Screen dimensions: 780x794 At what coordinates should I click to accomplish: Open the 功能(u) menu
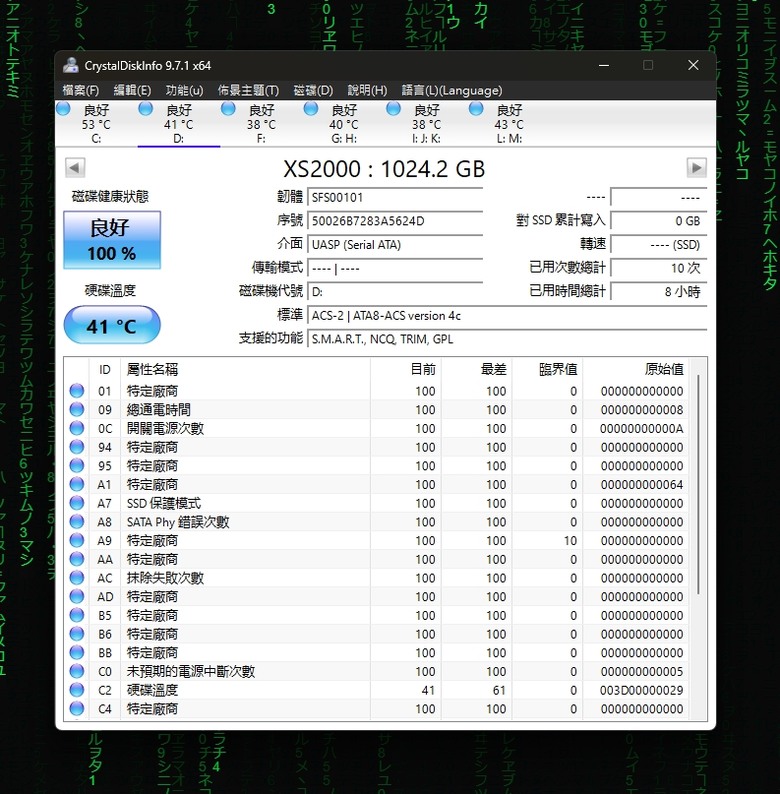pyautogui.click(x=184, y=90)
